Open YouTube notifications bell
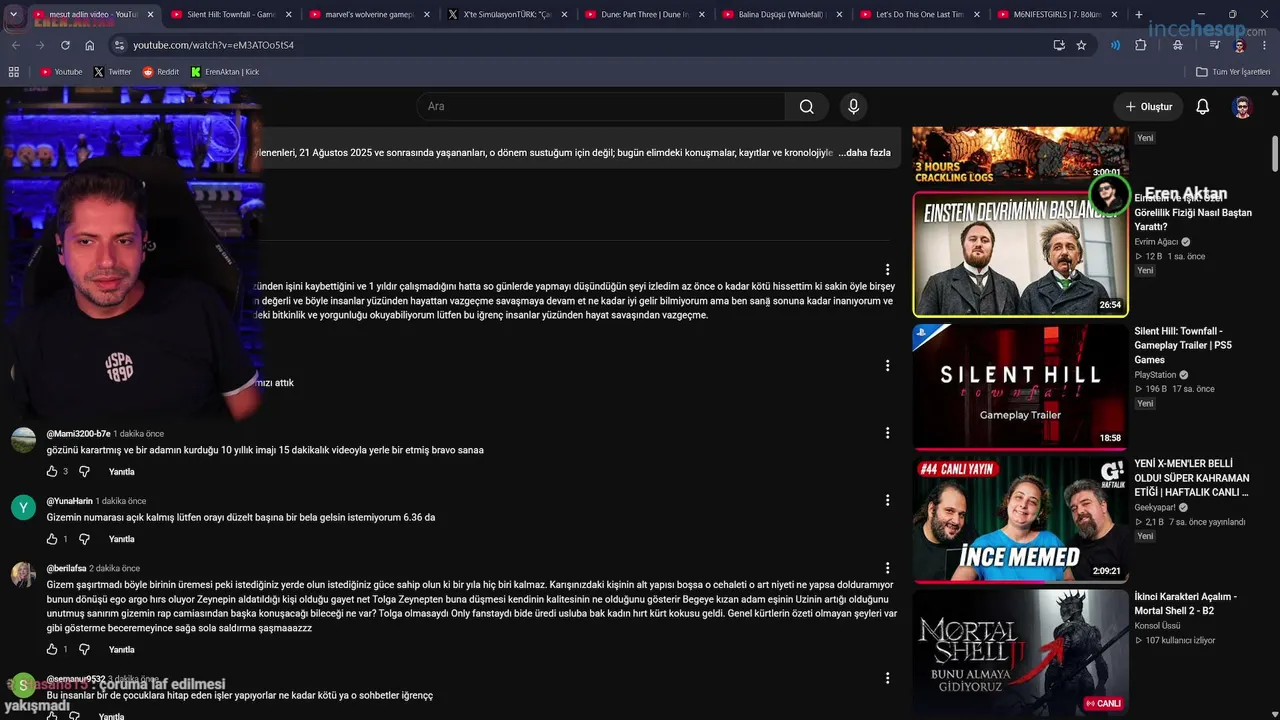 click(1203, 107)
